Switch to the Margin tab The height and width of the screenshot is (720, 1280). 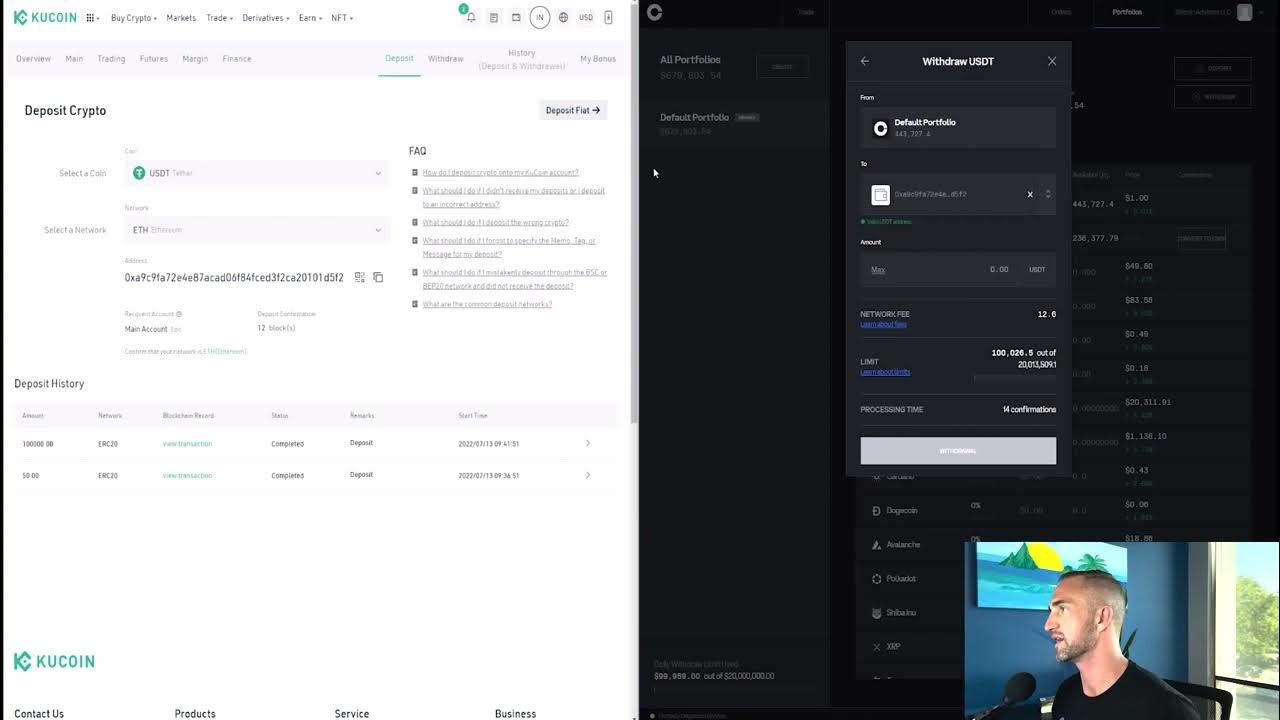(x=195, y=59)
